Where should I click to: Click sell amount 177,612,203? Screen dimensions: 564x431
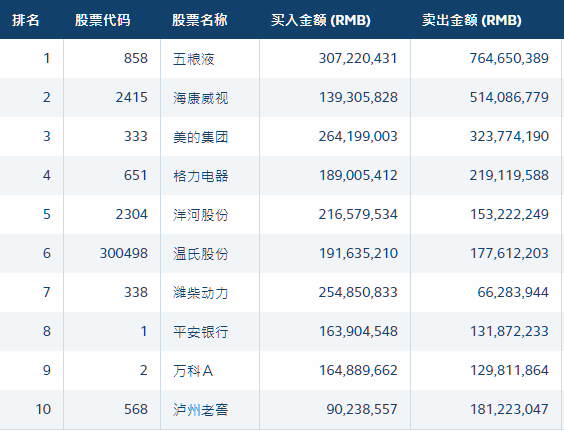(509, 253)
